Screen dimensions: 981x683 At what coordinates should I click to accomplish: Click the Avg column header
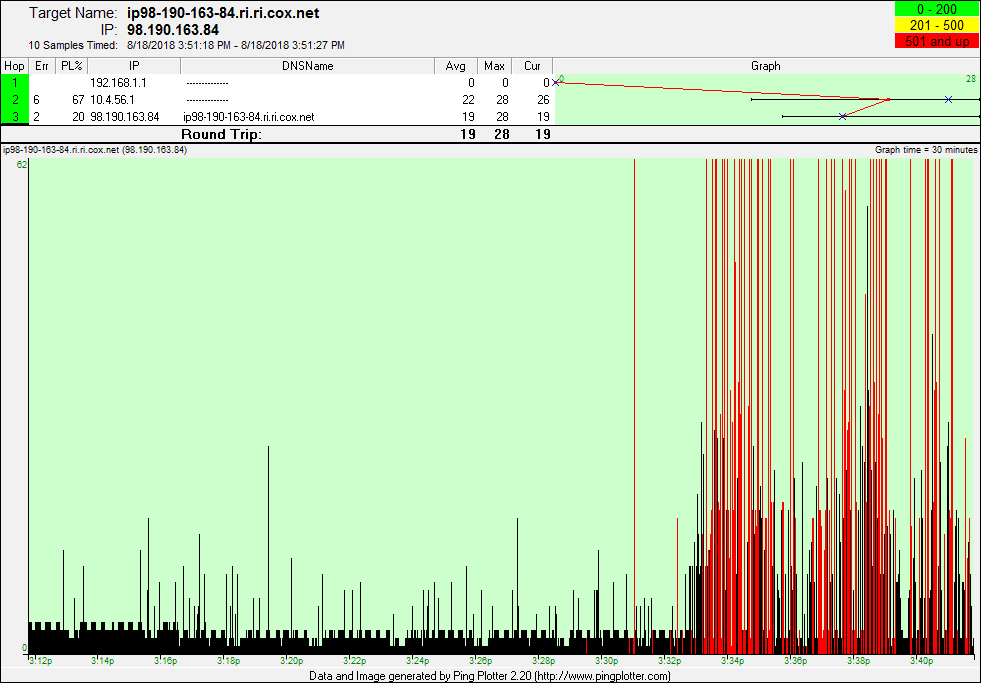pos(456,66)
